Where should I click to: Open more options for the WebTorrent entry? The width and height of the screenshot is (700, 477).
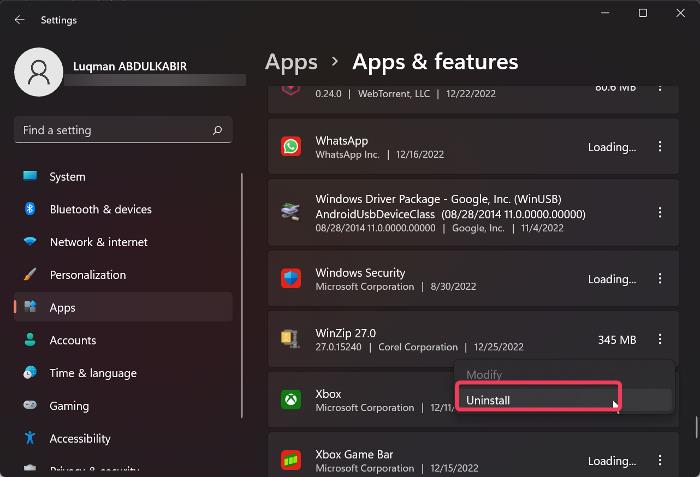[660, 88]
